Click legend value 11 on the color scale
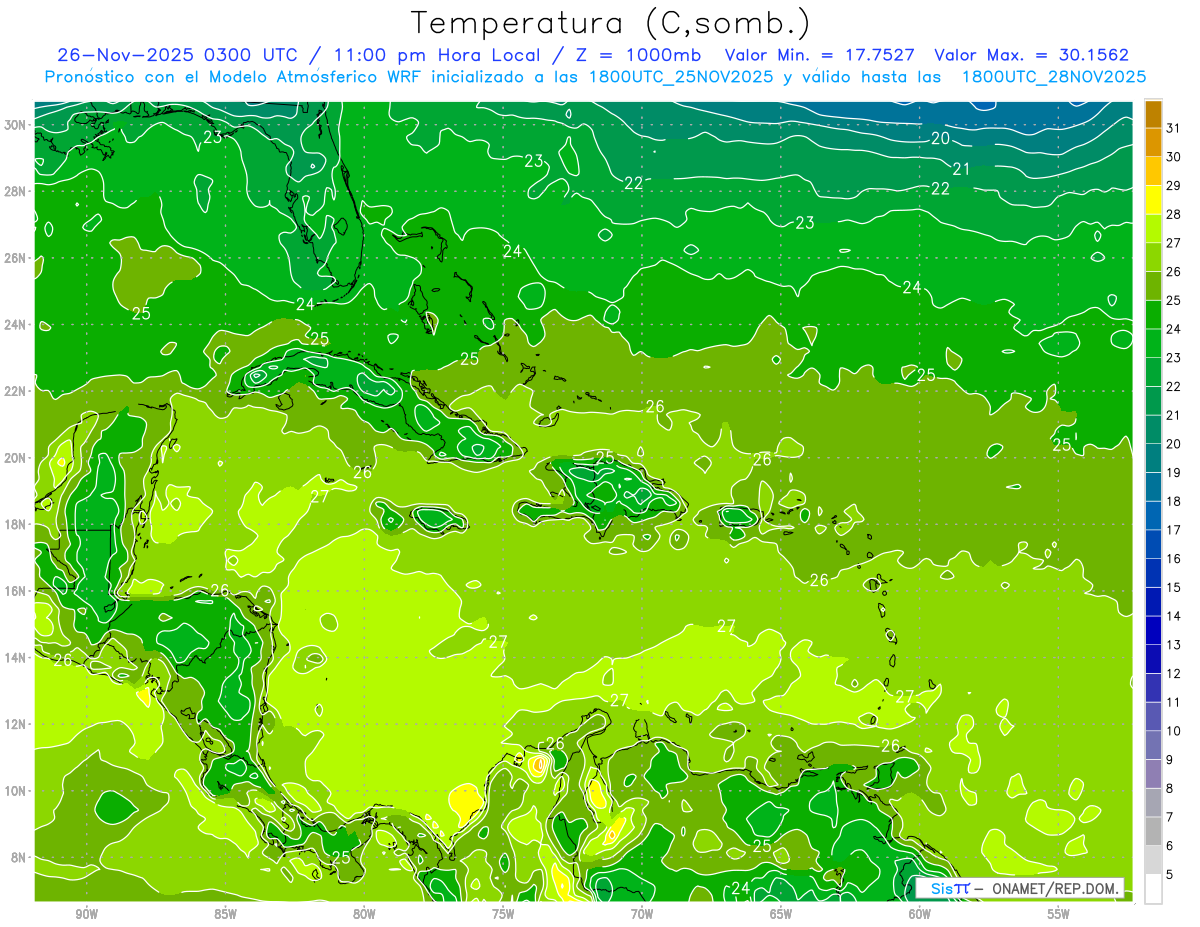 [x=1174, y=702]
